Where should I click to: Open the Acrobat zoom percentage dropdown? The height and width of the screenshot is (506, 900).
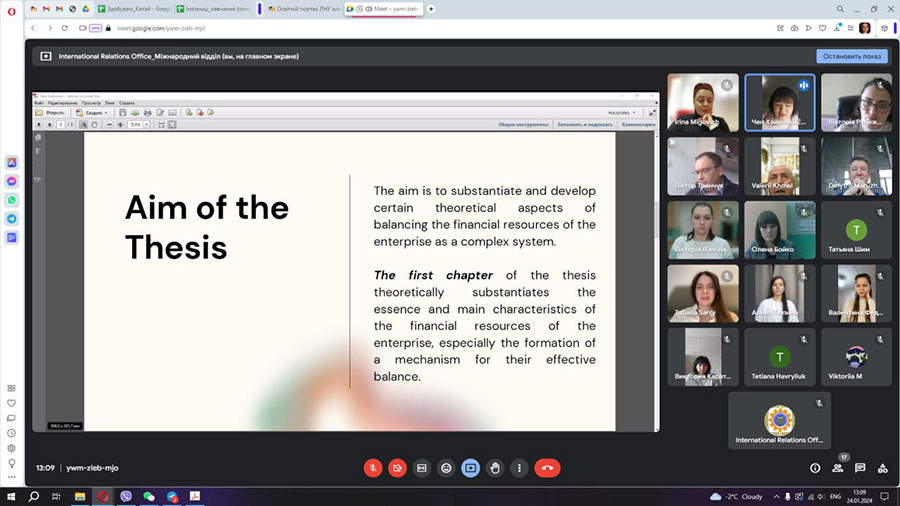tap(147, 124)
